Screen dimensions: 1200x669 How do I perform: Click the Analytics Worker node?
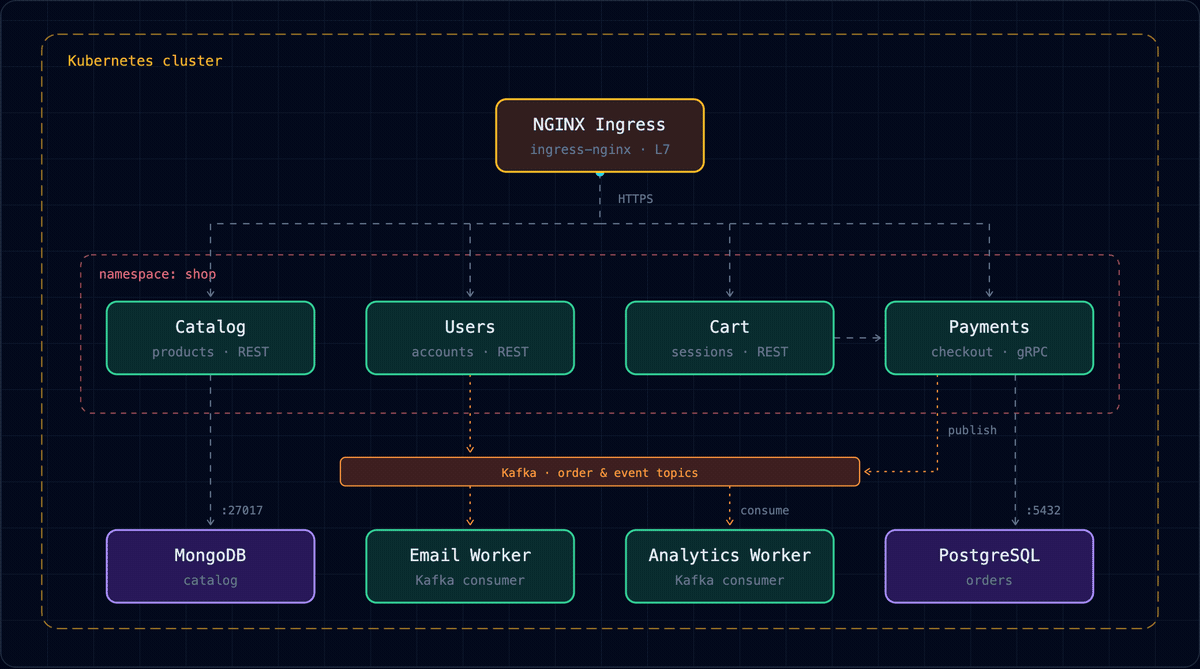click(730, 566)
